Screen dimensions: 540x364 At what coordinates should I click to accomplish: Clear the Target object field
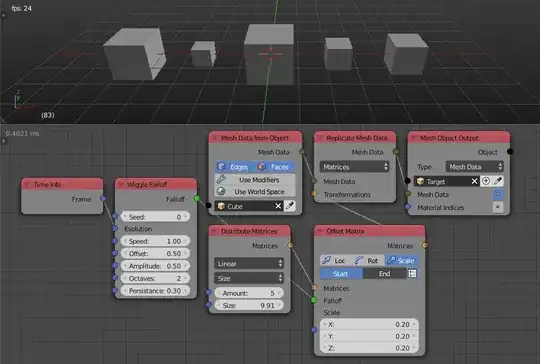click(x=474, y=181)
